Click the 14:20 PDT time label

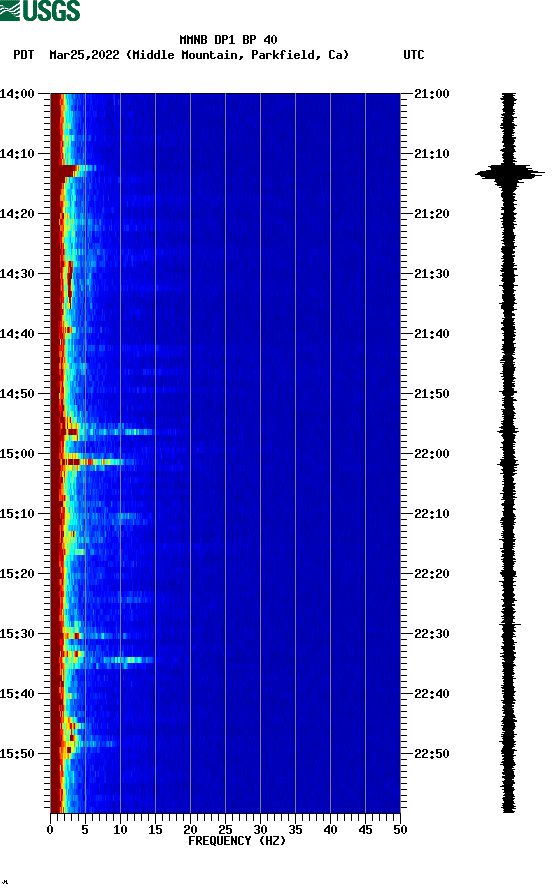[x=17, y=214]
